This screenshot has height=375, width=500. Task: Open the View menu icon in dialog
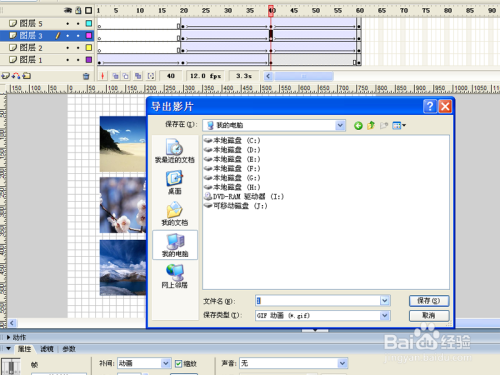pos(399,125)
